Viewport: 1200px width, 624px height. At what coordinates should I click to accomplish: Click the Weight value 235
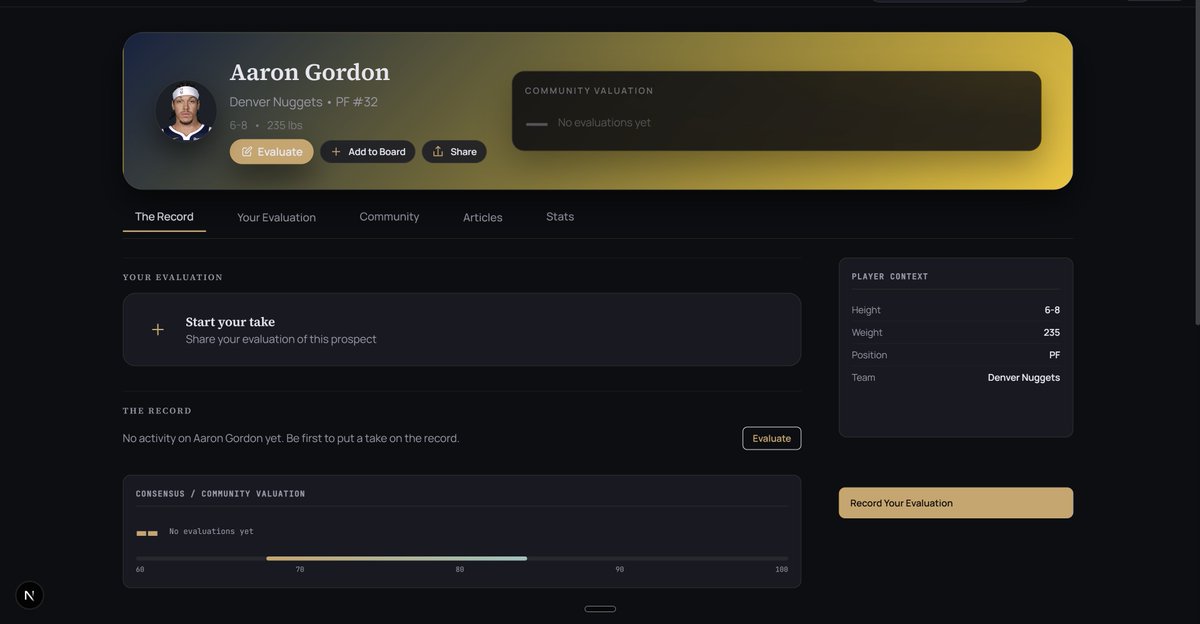click(1052, 333)
